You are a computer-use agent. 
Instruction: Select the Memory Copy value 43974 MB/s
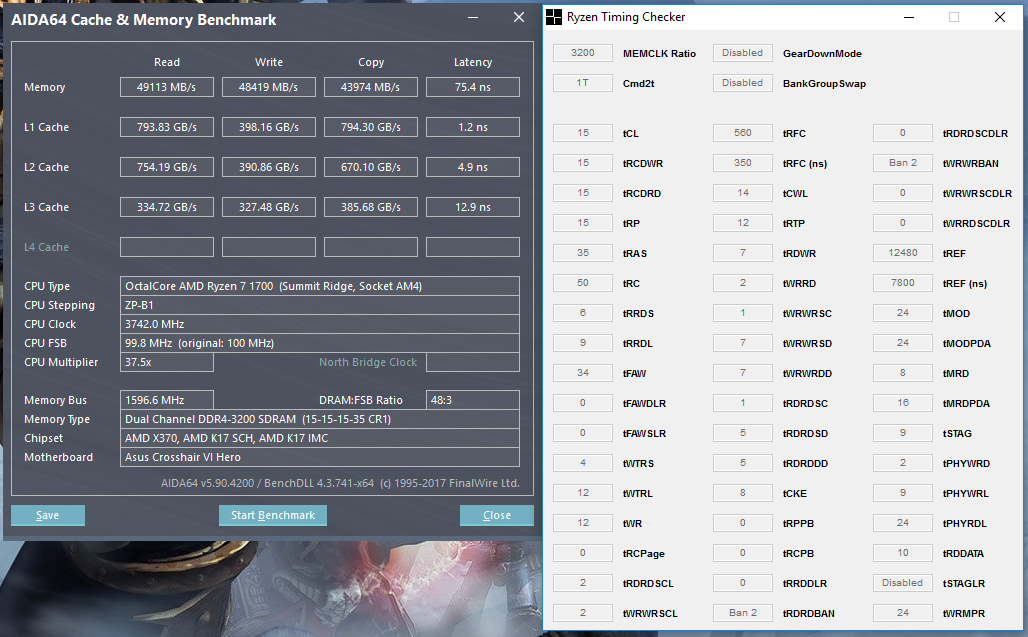[370, 87]
